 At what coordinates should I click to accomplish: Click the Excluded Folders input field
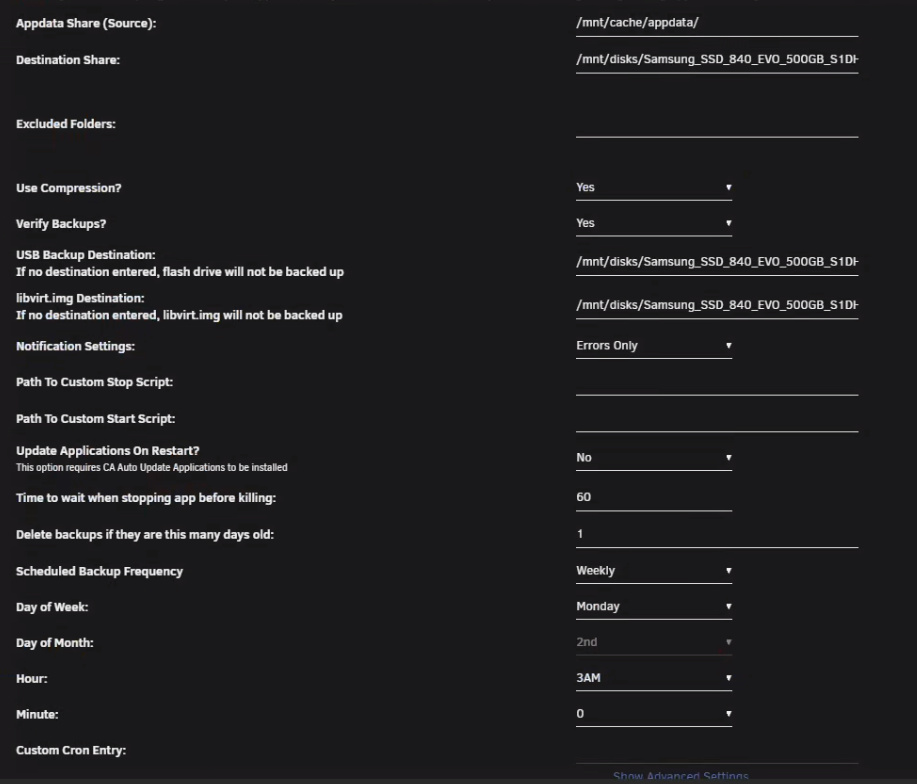click(x=716, y=124)
